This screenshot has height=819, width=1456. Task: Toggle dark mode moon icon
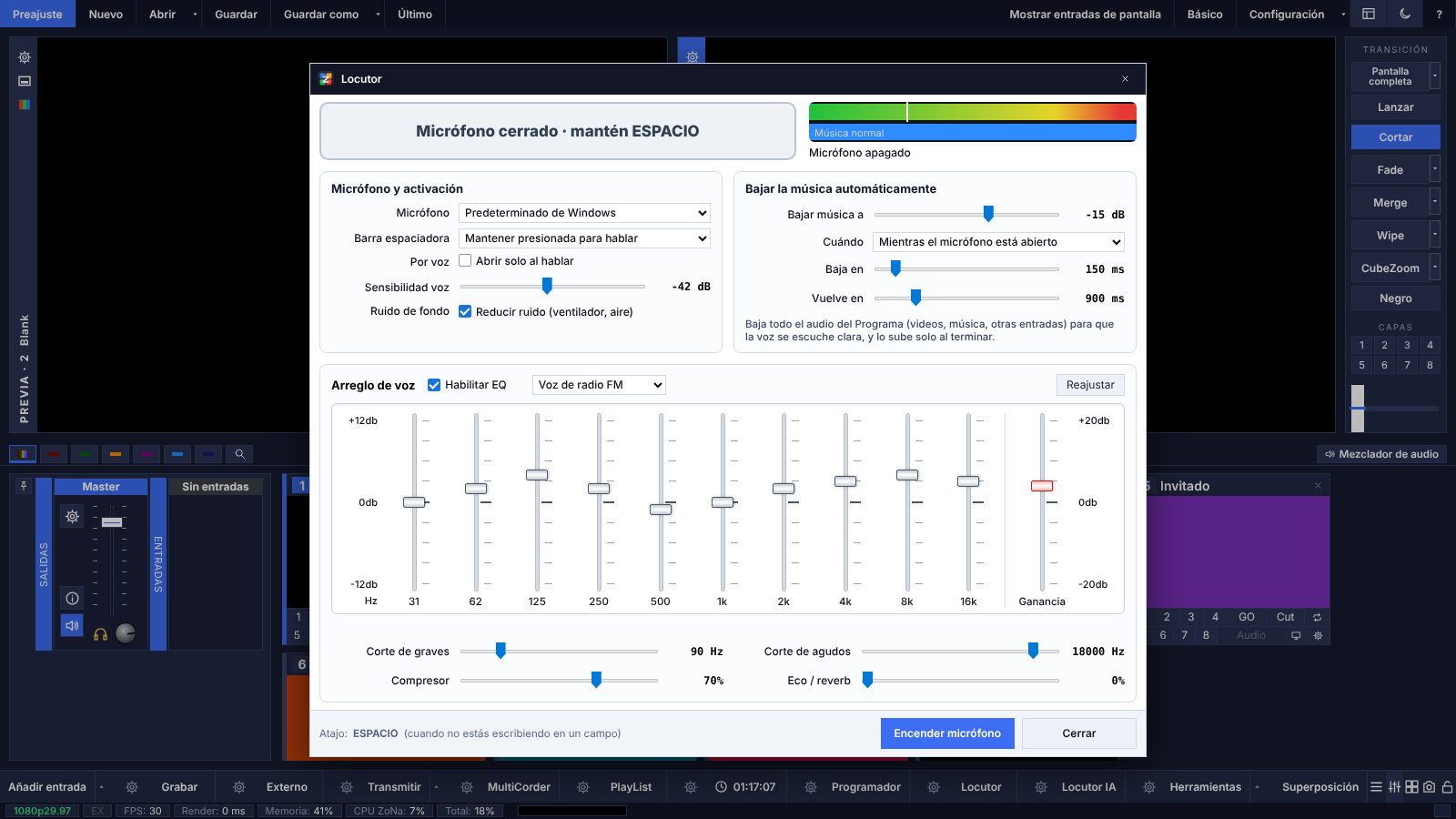click(1405, 14)
